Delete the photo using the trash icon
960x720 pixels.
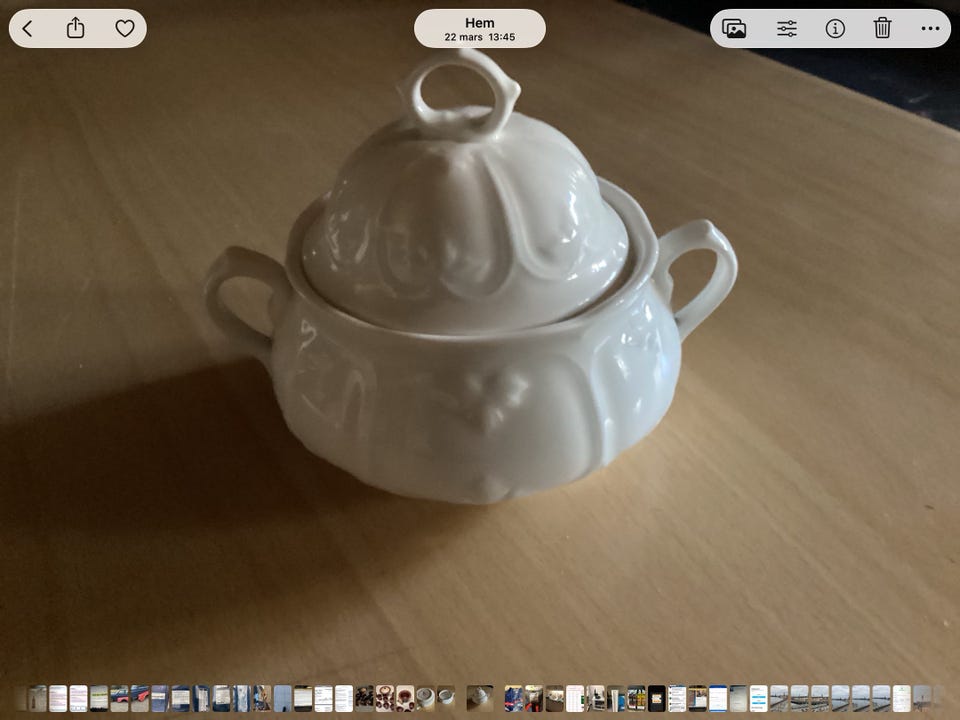[x=882, y=29]
